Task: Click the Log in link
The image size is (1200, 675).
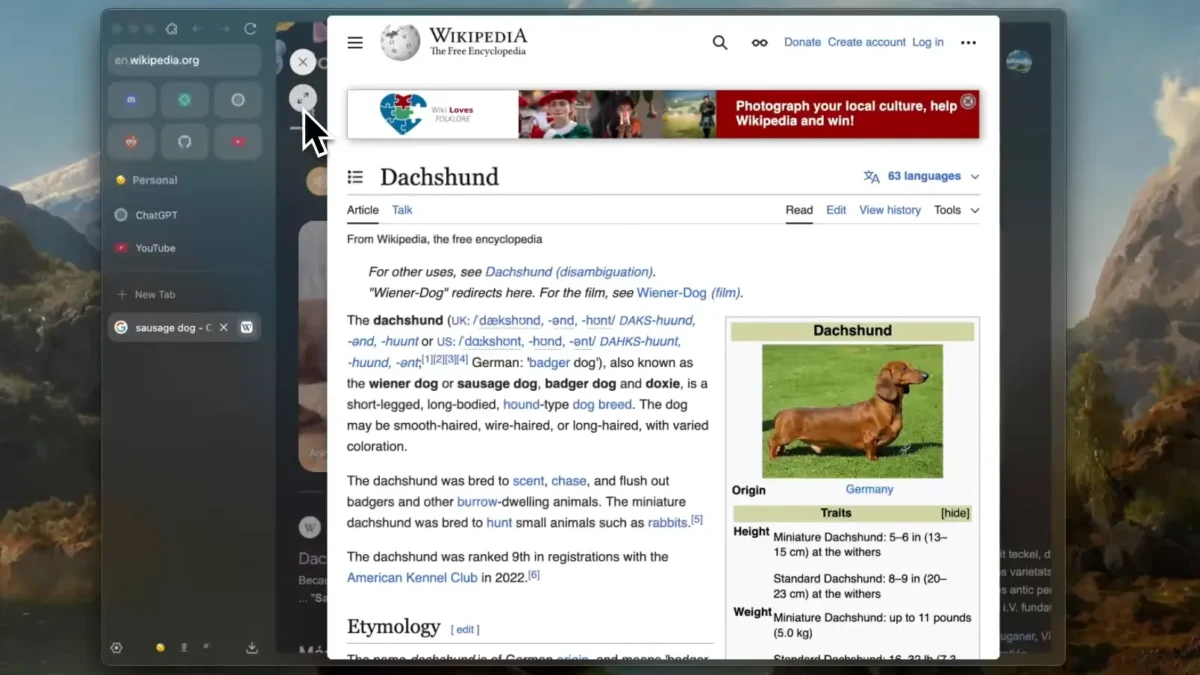Action: coord(928,42)
